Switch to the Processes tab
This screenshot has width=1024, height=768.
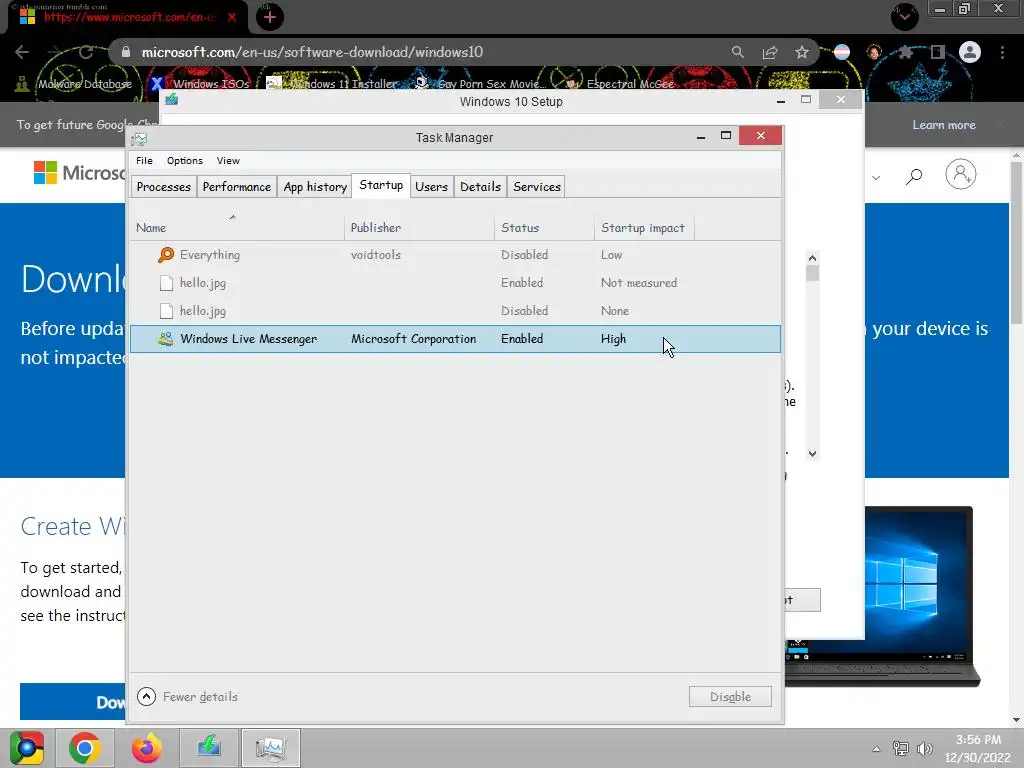[x=163, y=187]
